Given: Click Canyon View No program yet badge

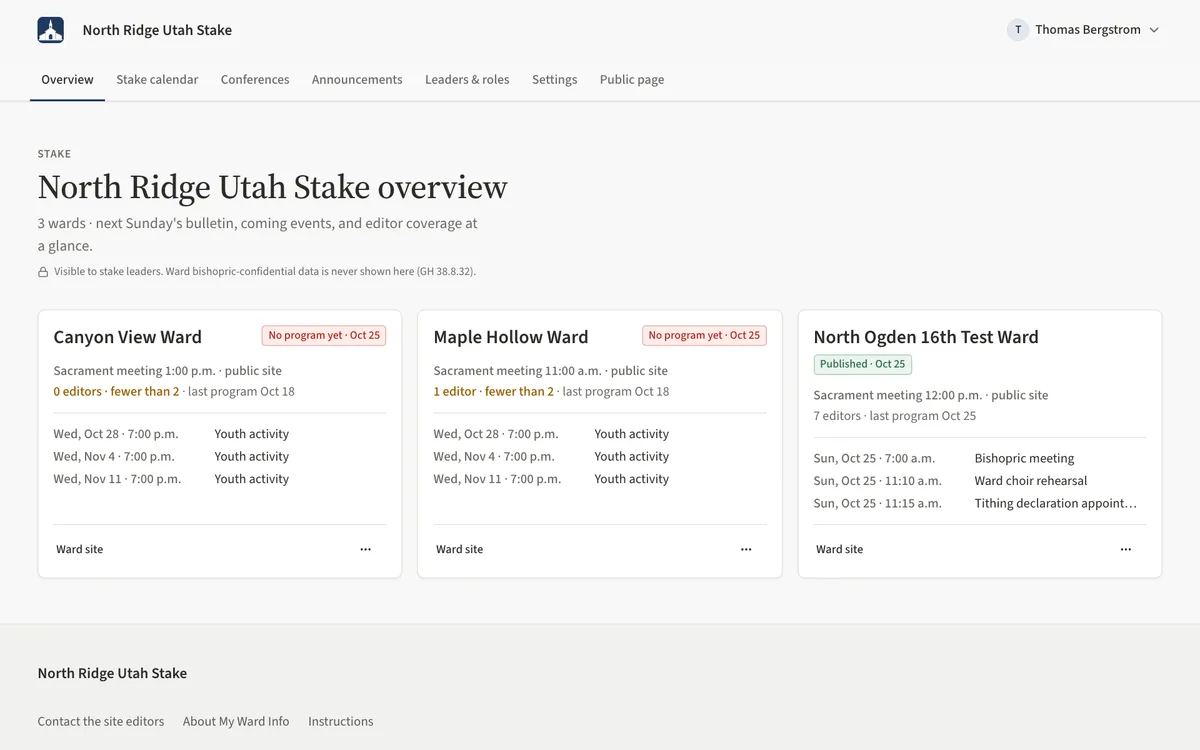Looking at the screenshot, I should [x=324, y=335].
